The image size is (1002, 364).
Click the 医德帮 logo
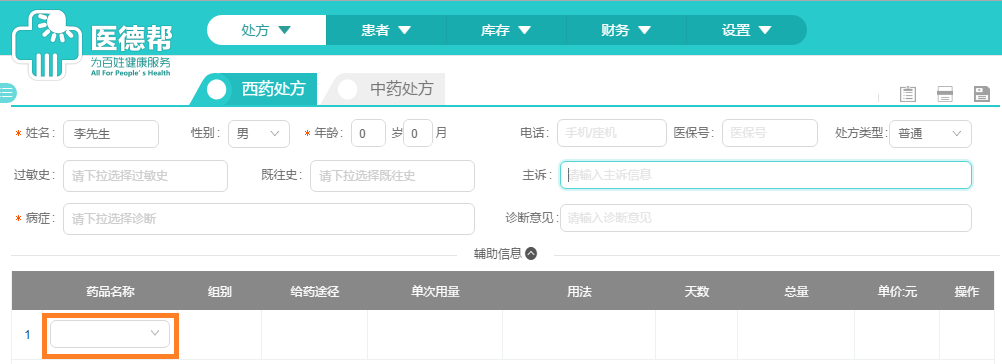tap(91, 45)
